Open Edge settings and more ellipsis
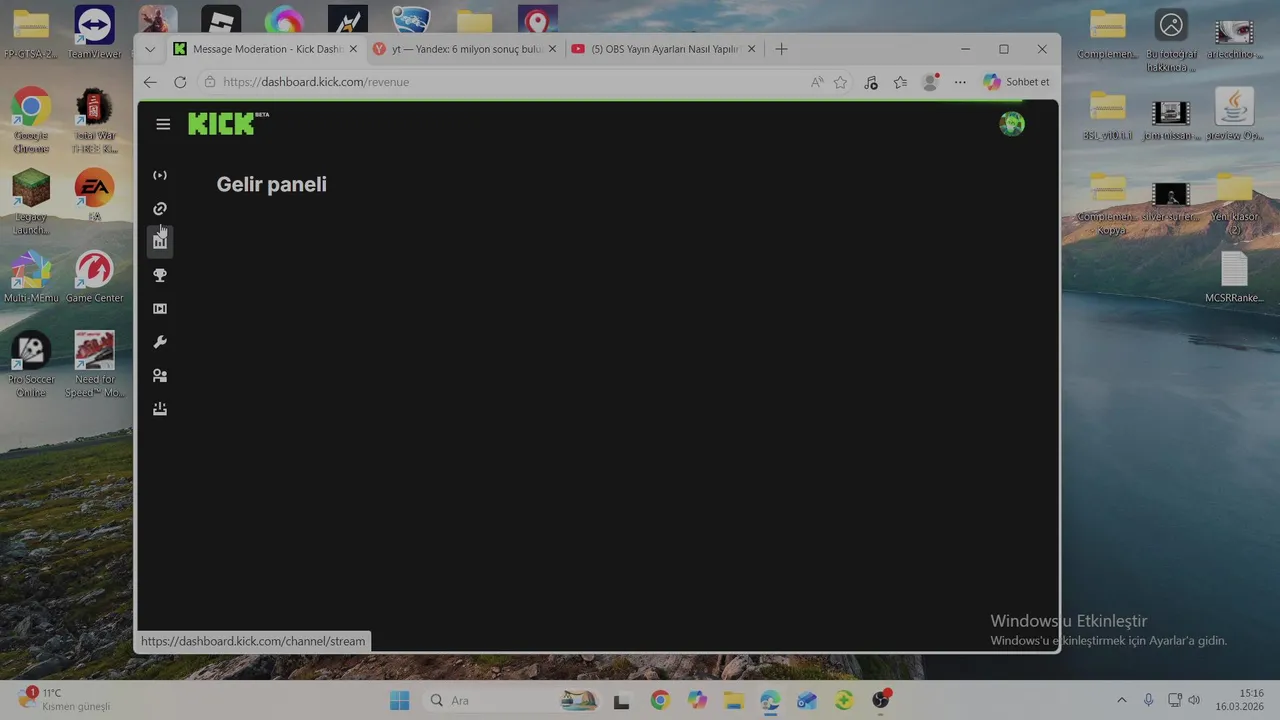 click(x=961, y=82)
